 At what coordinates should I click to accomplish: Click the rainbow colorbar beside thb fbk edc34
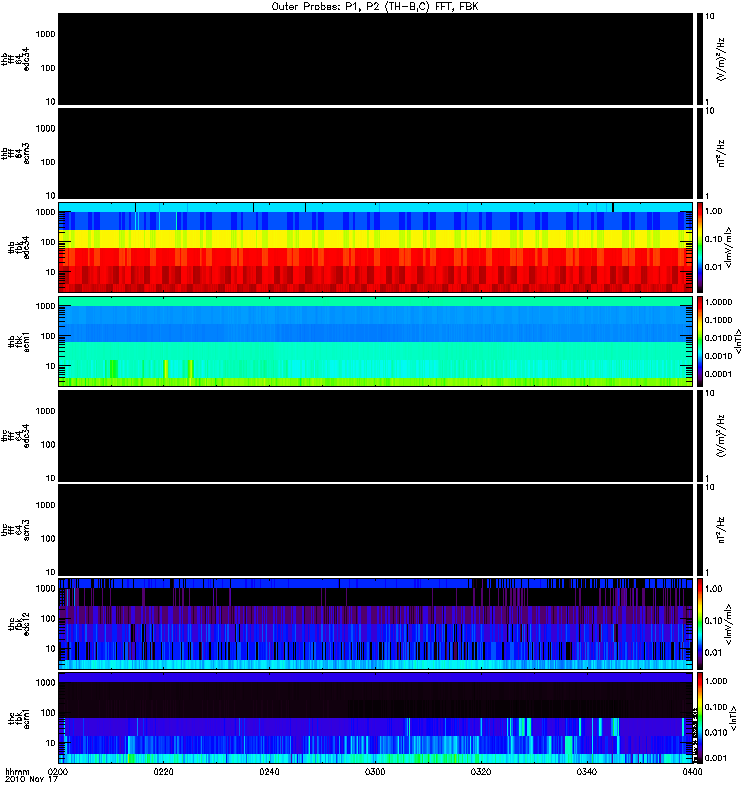699,247
